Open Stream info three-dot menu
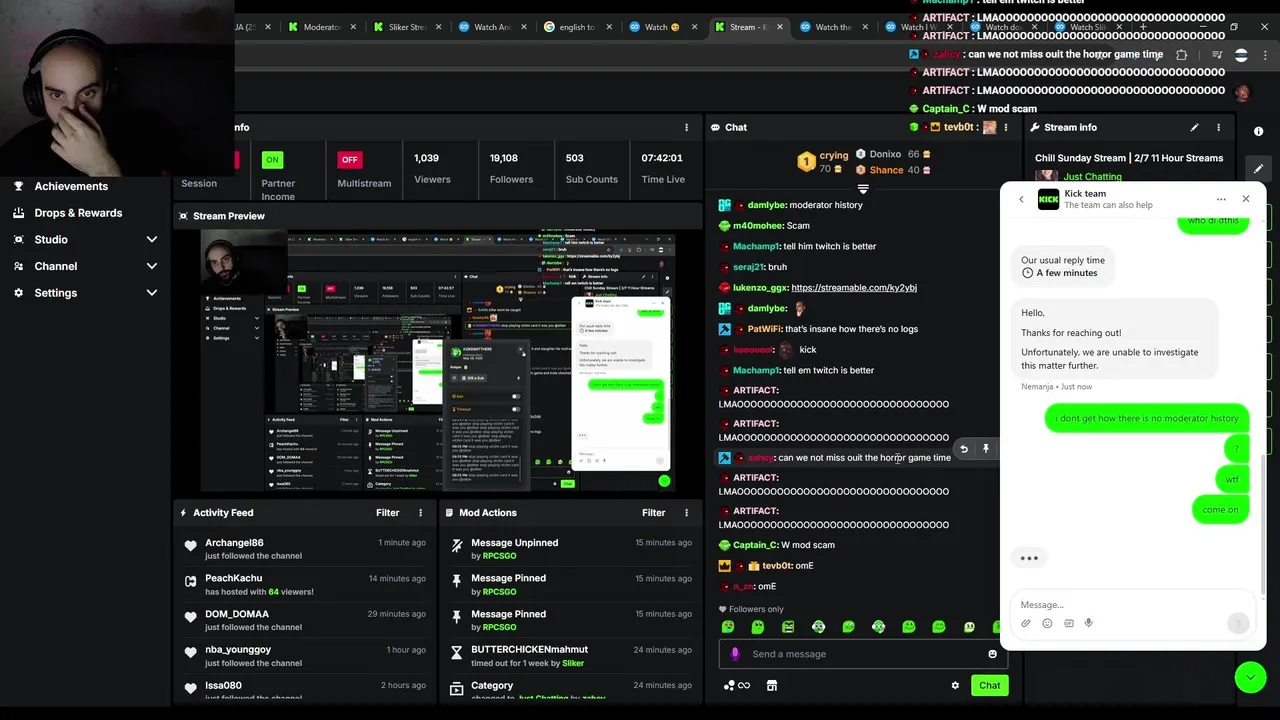The image size is (1280, 720). pos(1218,127)
